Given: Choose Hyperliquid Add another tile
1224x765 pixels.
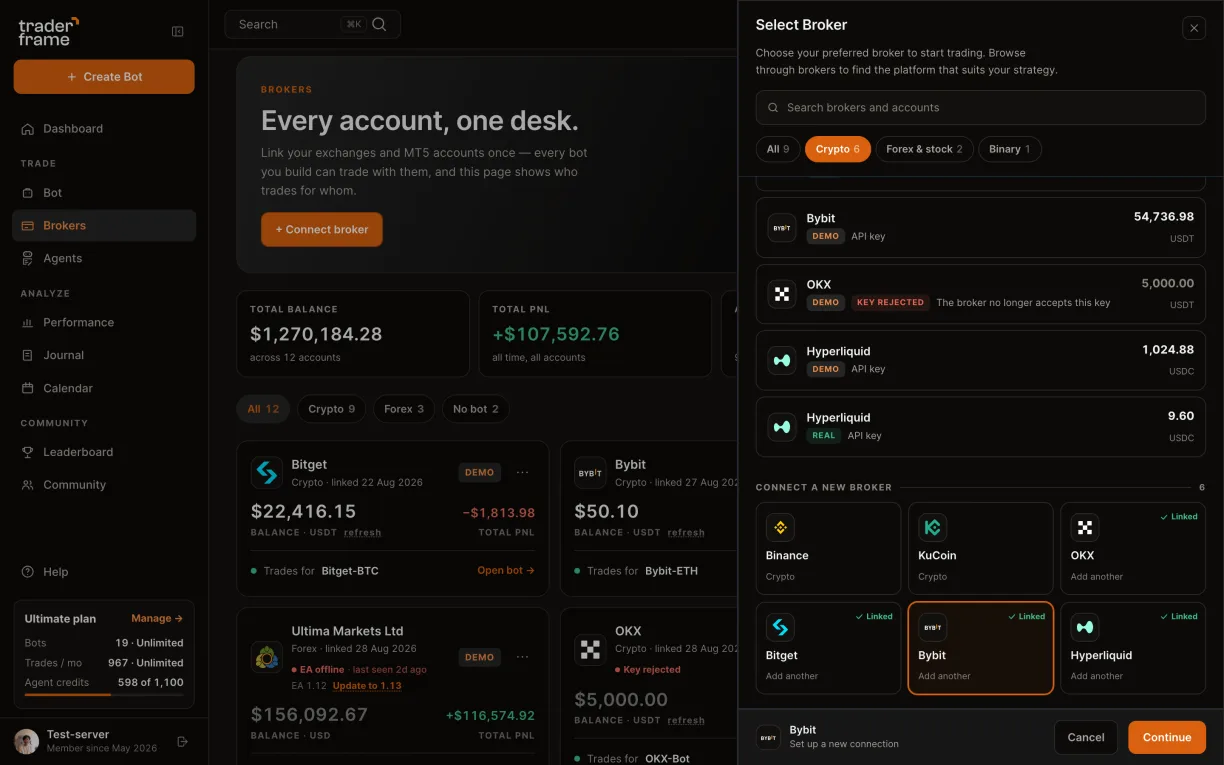Looking at the screenshot, I should [1133, 648].
